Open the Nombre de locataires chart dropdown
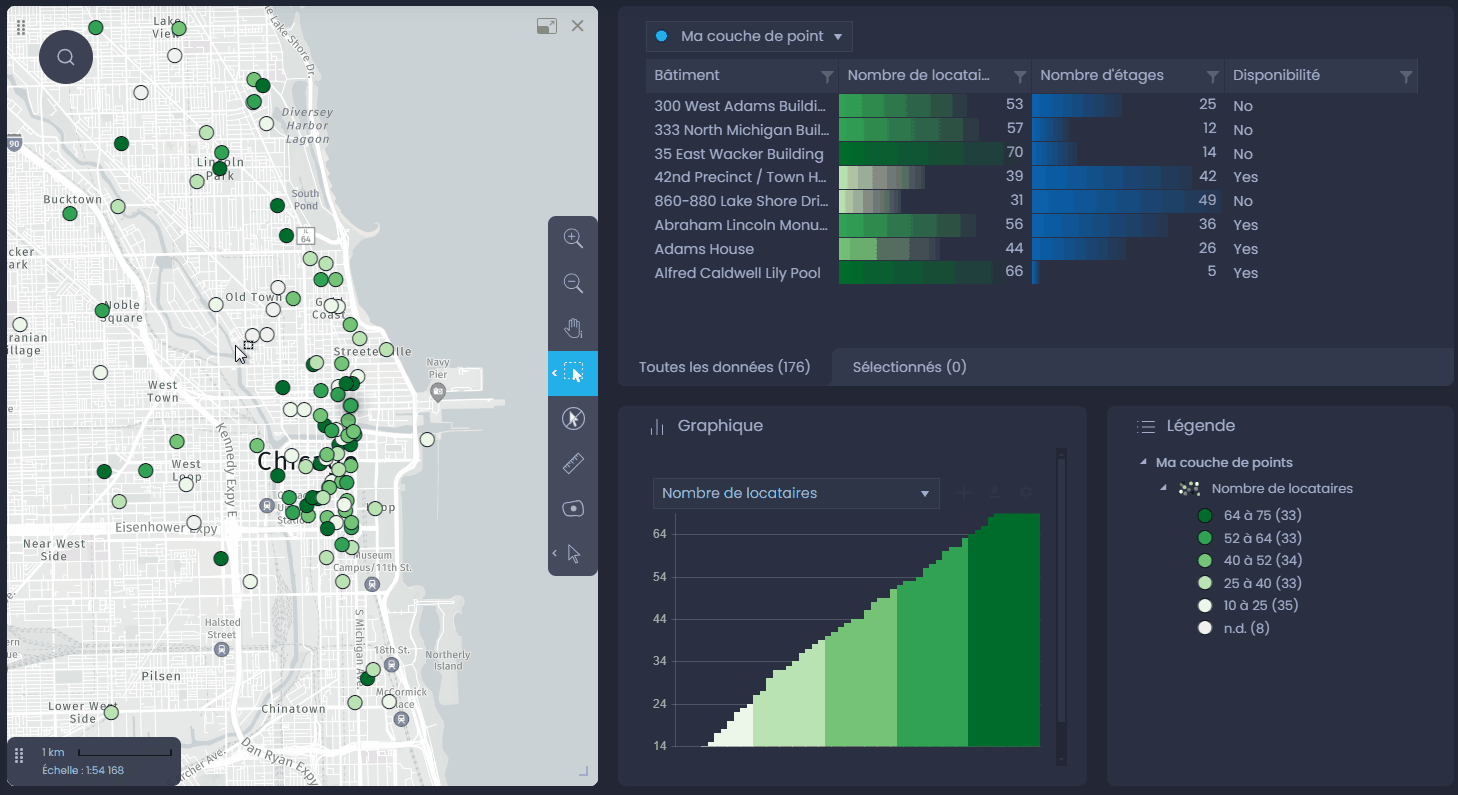The image size is (1458, 795). 796,493
